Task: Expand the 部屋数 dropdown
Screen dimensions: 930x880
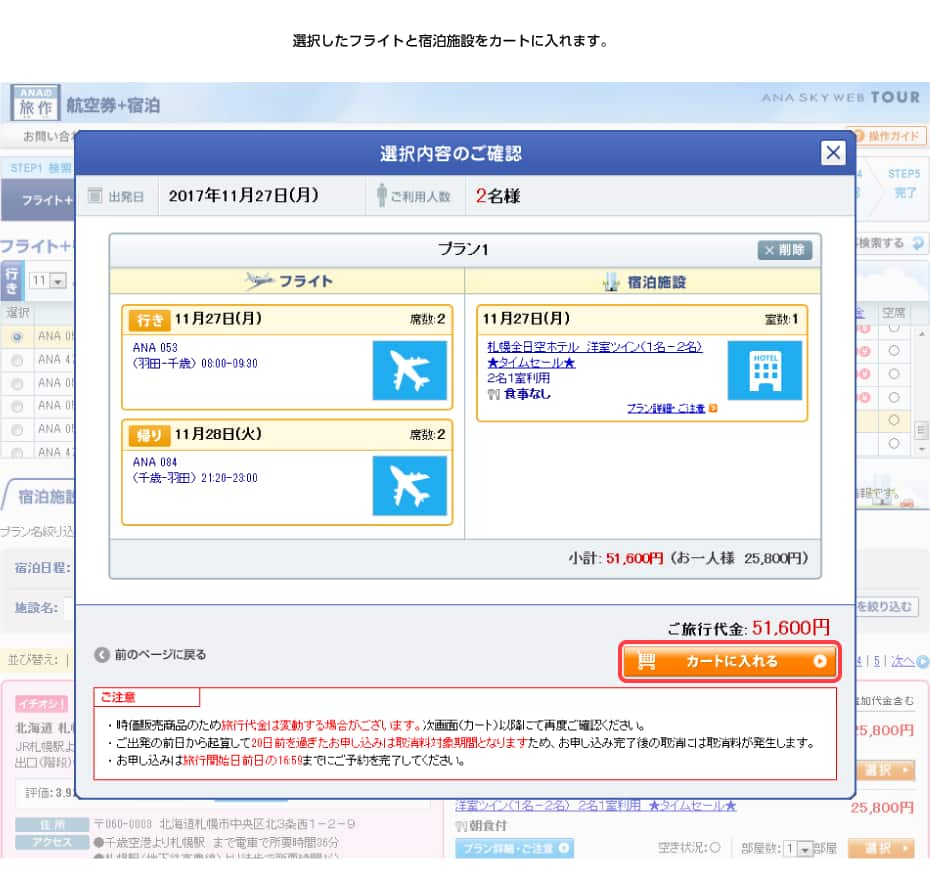Action: tap(798, 849)
